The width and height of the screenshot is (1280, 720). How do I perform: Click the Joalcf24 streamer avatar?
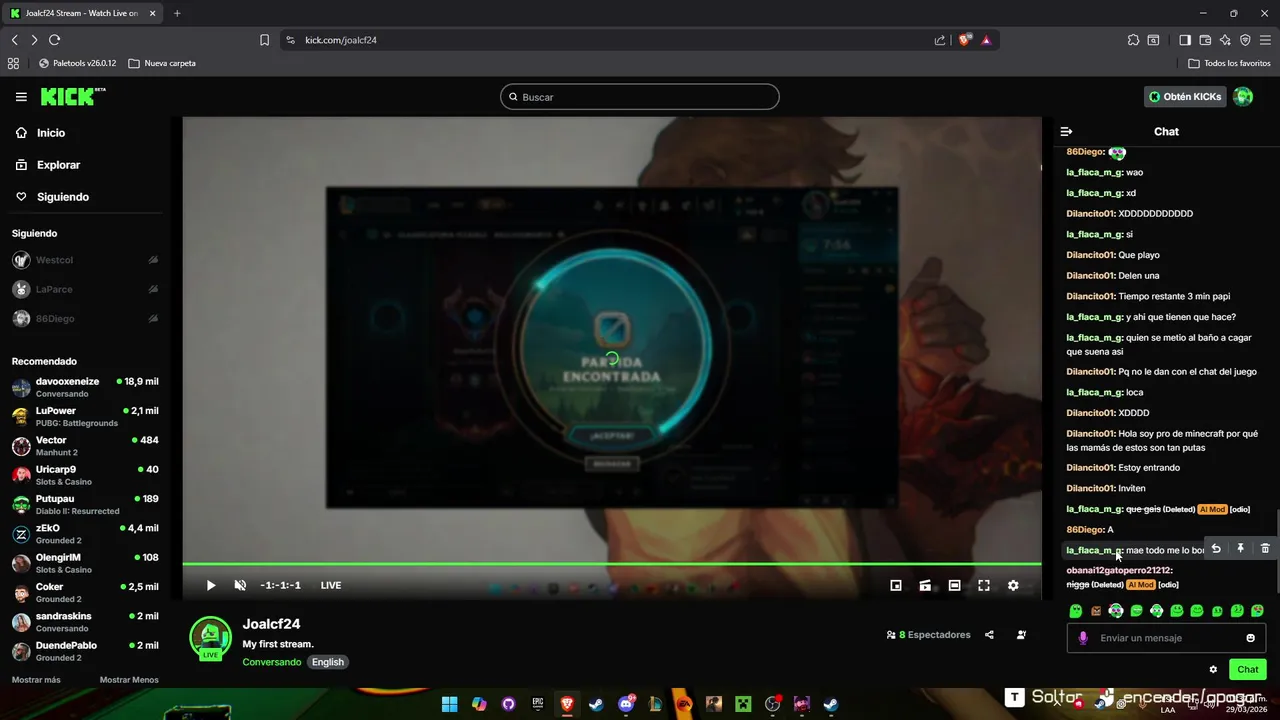(x=210, y=638)
